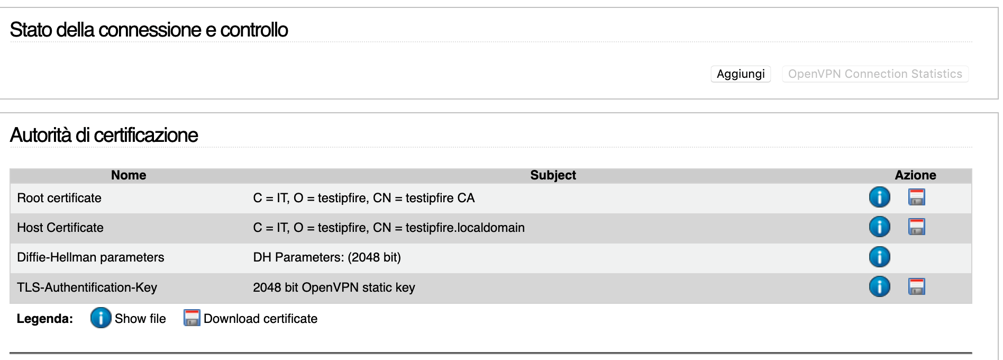Viewport: 1003px width, 360px height.
Task: Select the Diffie-Hellman parameters row label
Action: click(x=90, y=257)
